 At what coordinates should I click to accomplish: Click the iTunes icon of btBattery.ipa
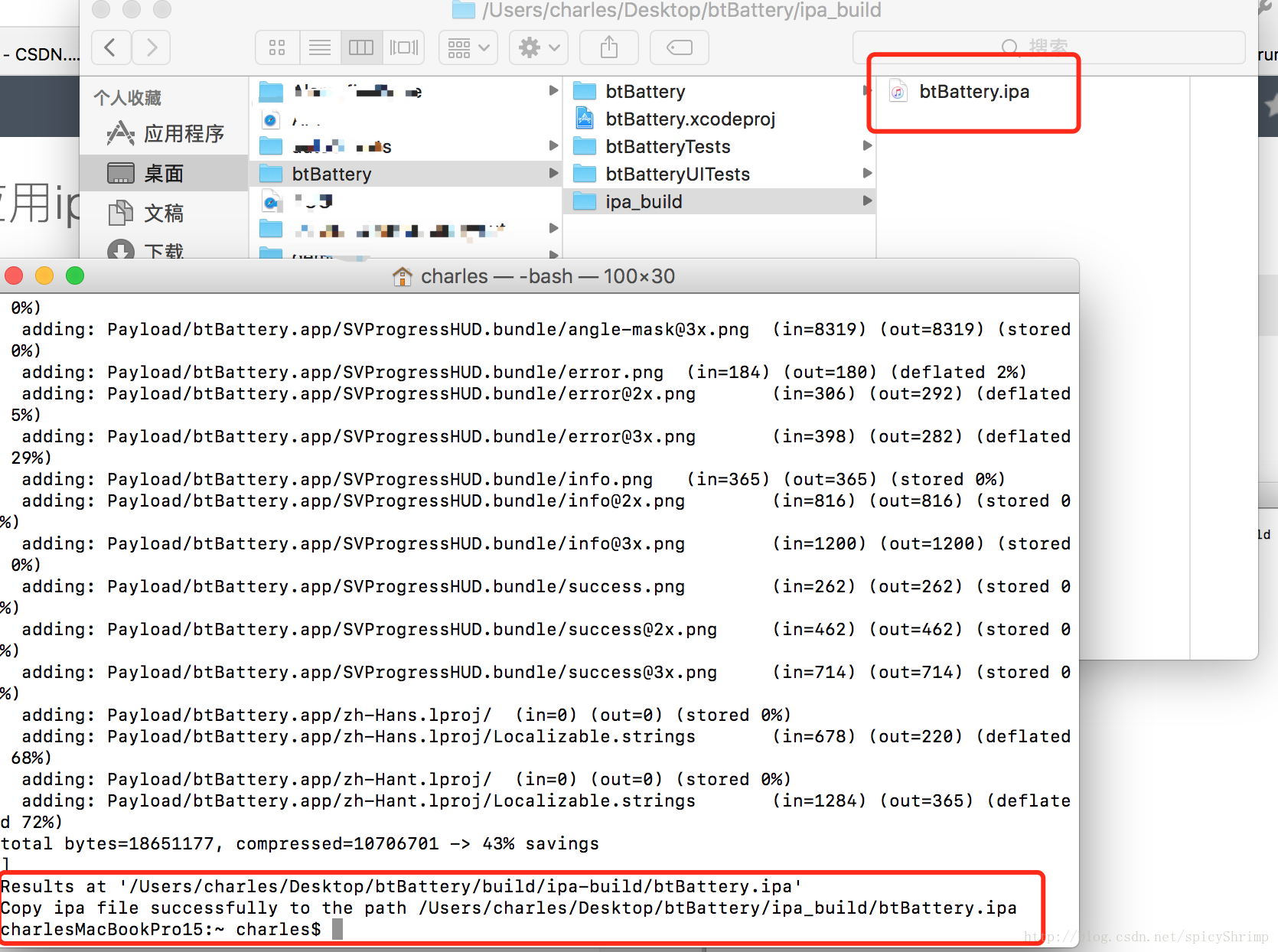tap(898, 92)
